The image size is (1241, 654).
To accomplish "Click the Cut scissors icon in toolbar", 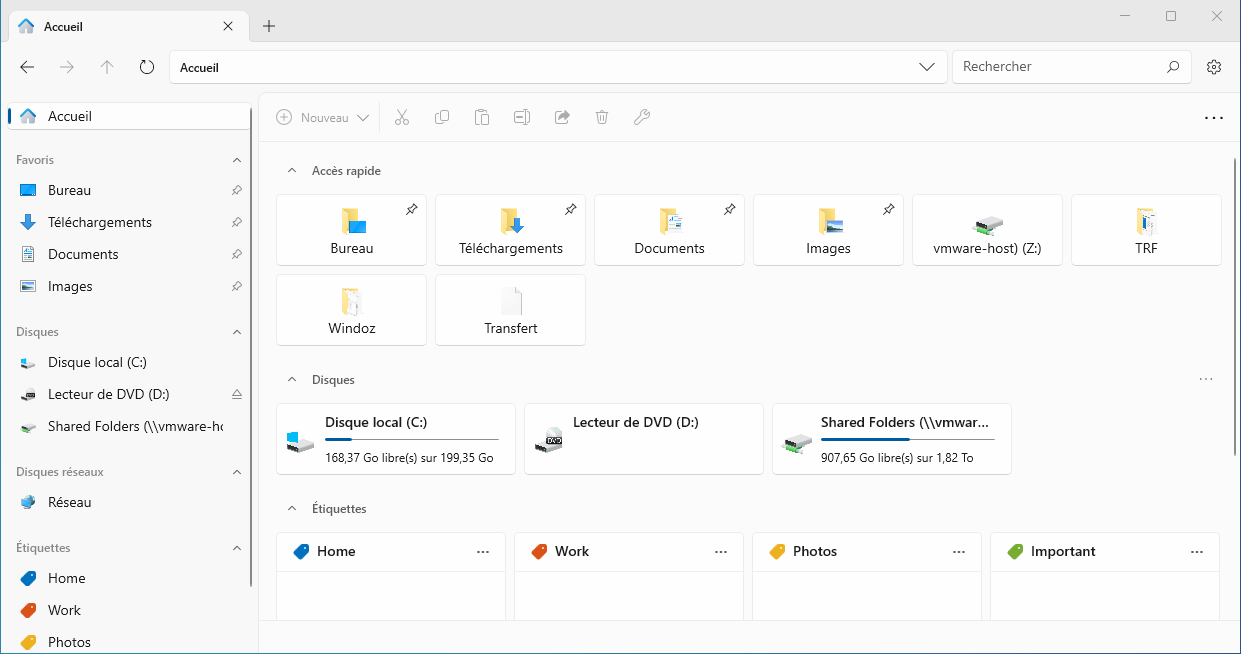I will coord(402,118).
